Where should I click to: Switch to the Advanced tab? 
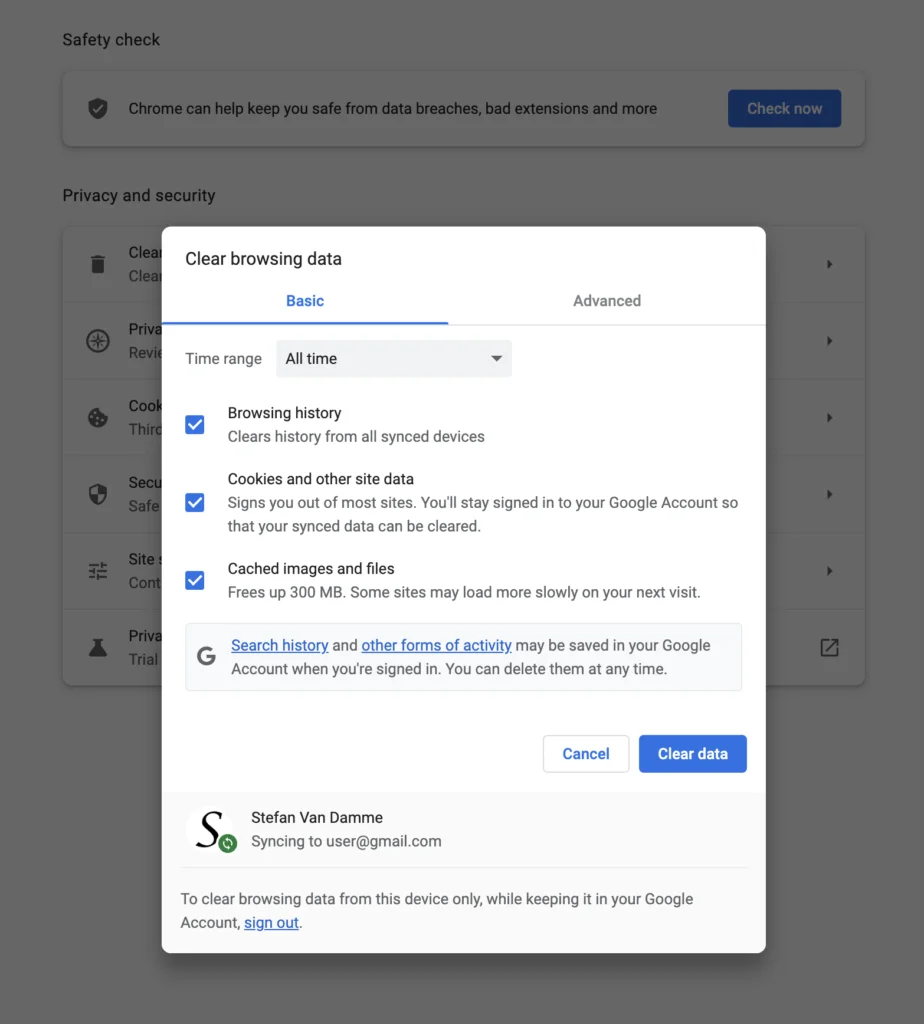[x=606, y=301]
